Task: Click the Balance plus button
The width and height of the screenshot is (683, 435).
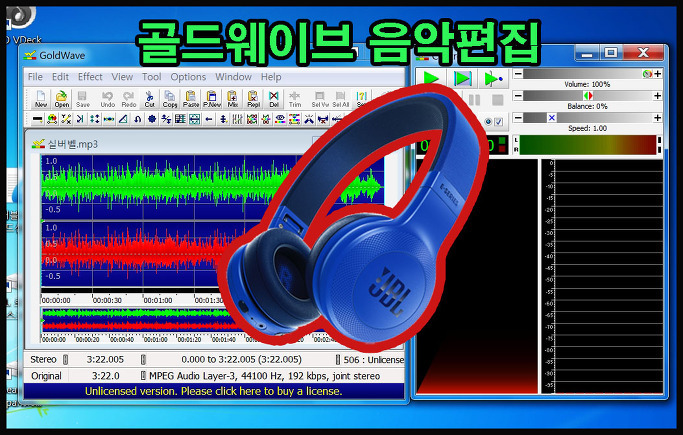Action: [658, 96]
